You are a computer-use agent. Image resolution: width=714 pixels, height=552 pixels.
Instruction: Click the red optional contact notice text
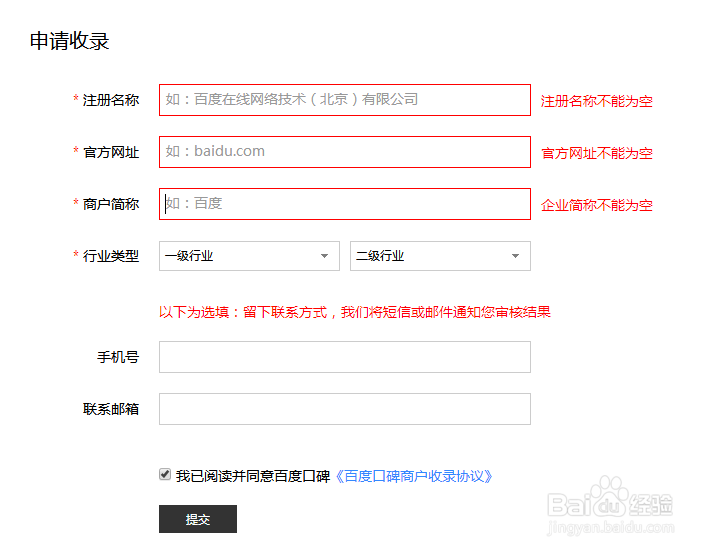pyautogui.click(x=355, y=312)
